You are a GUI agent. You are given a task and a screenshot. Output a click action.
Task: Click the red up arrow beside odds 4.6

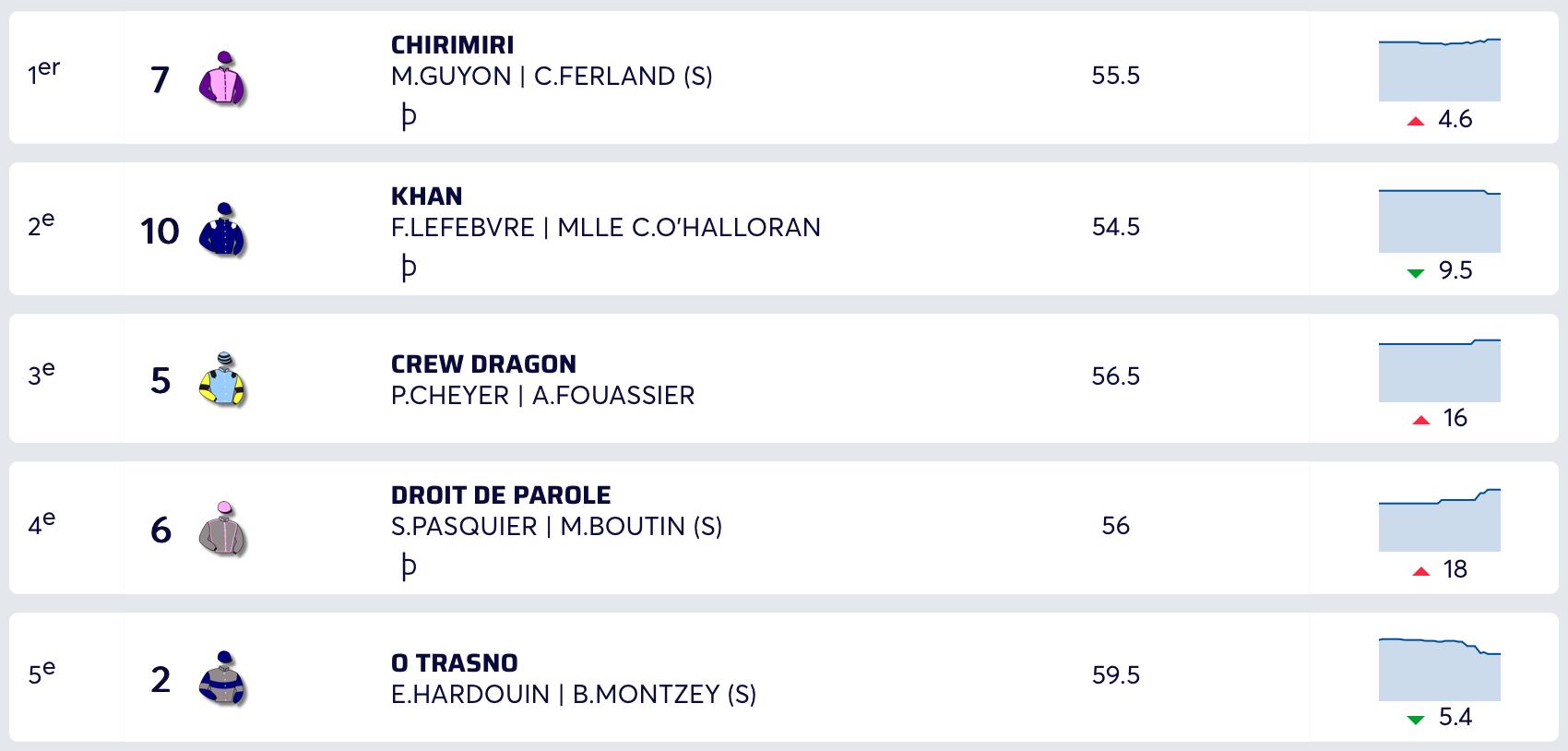coord(1416,121)
